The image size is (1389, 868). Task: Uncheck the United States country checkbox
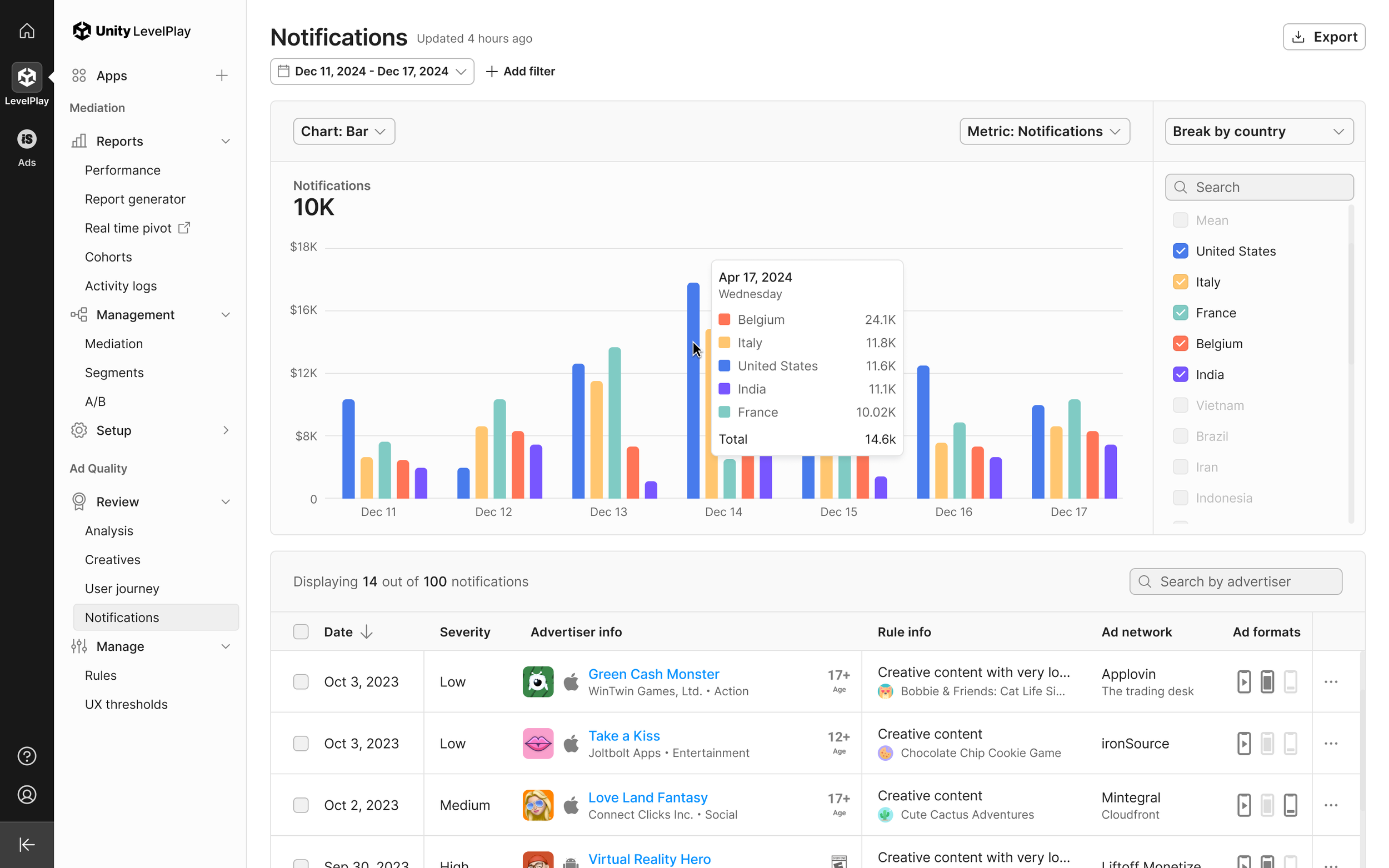pyautogui.click(x=1180, y=251)
